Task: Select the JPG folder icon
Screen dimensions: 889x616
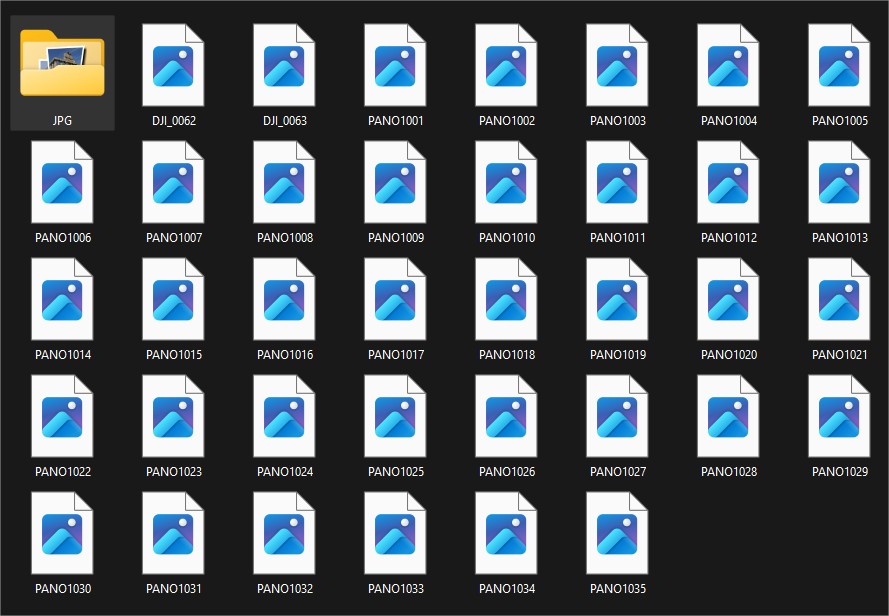Action: pyautogui.click(x=62, y=65)
